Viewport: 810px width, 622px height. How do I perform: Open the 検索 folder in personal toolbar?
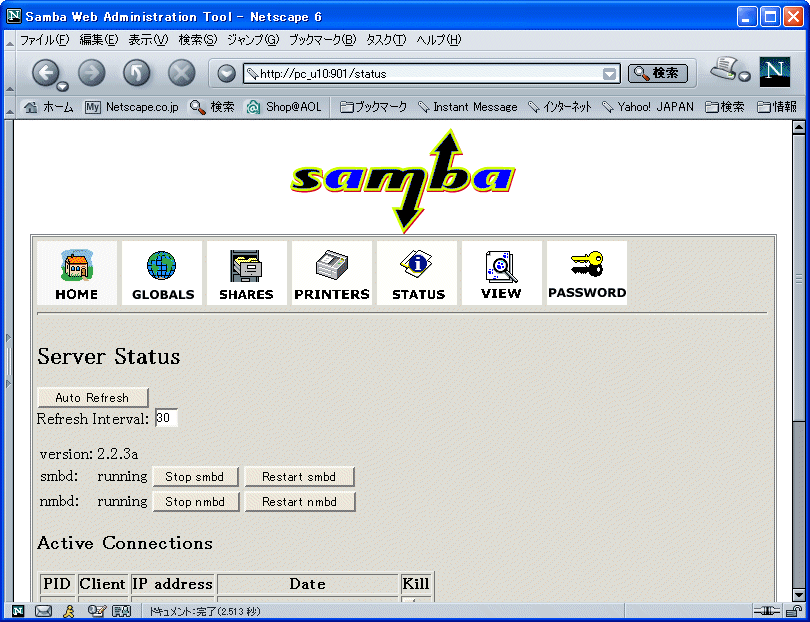tap(725, 107)
